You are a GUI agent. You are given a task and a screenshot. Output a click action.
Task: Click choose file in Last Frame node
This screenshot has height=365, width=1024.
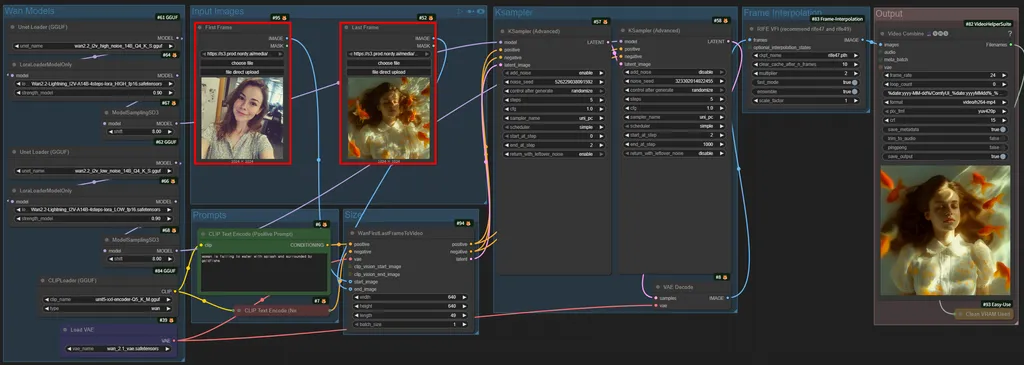click(389, 63)
